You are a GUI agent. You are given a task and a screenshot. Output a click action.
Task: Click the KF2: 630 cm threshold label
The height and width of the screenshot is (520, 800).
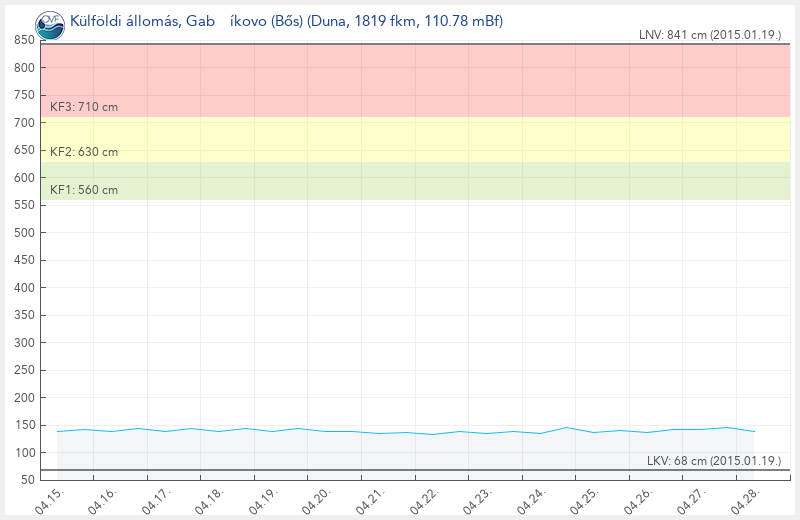[84, 152]
